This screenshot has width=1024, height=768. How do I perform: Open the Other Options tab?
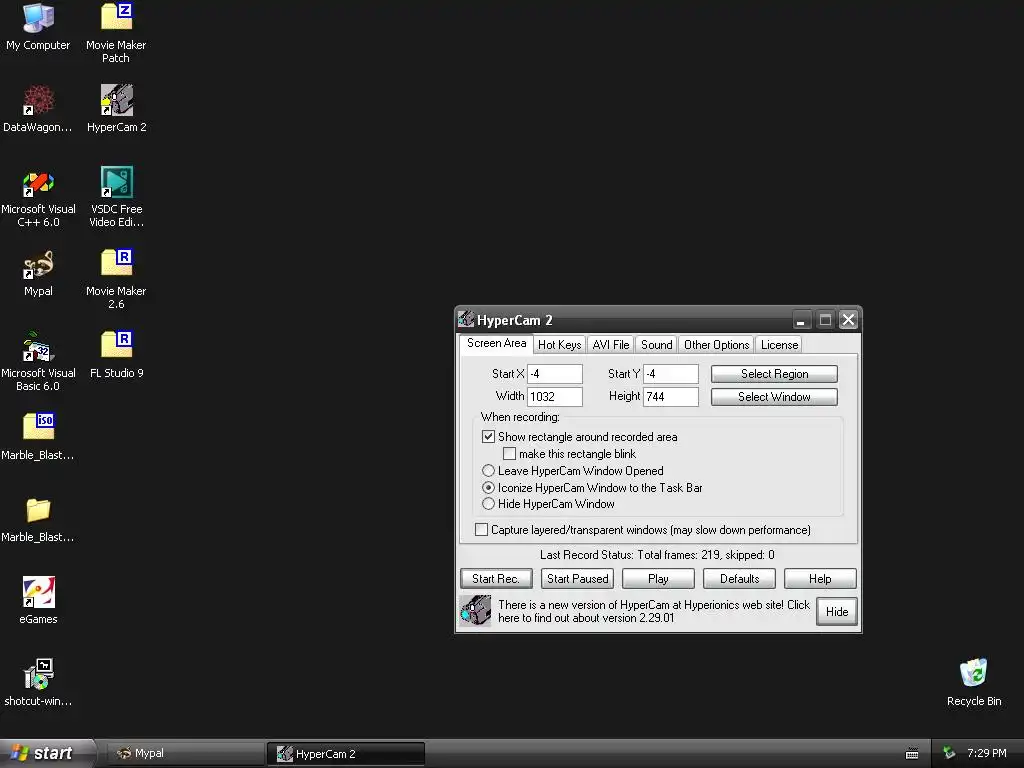click(x=716, y=345)
